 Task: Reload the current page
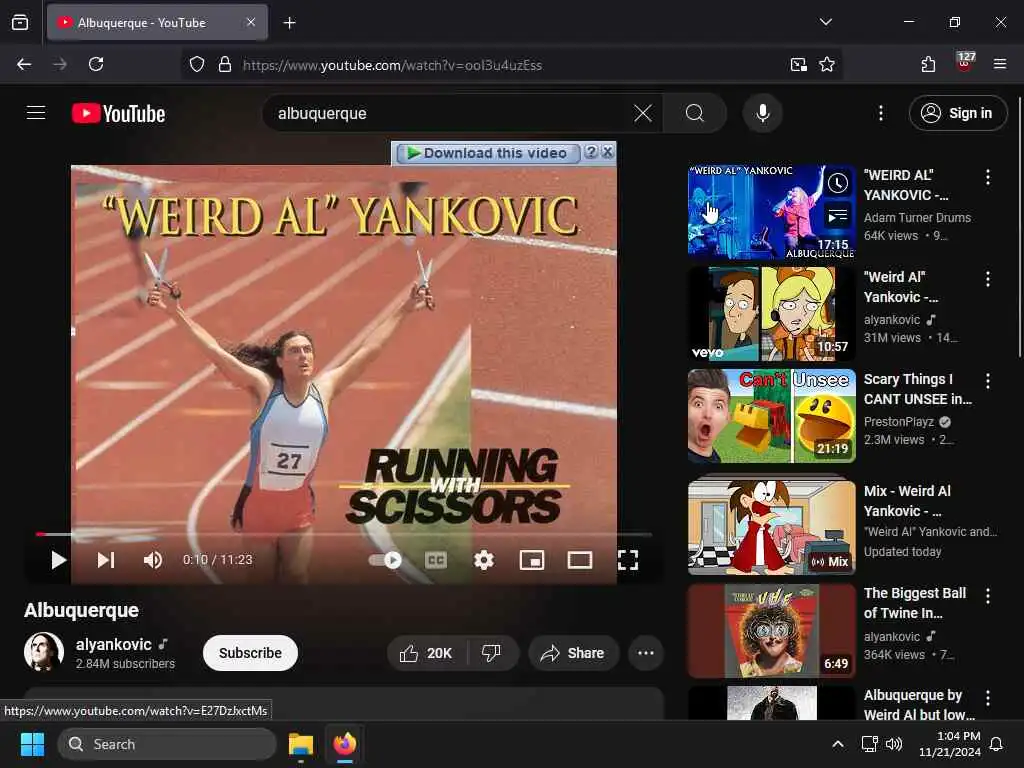[96, 64]
